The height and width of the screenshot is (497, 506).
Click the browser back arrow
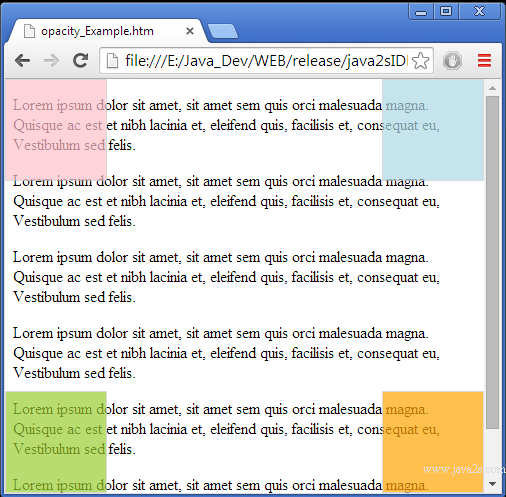[23, 61]
